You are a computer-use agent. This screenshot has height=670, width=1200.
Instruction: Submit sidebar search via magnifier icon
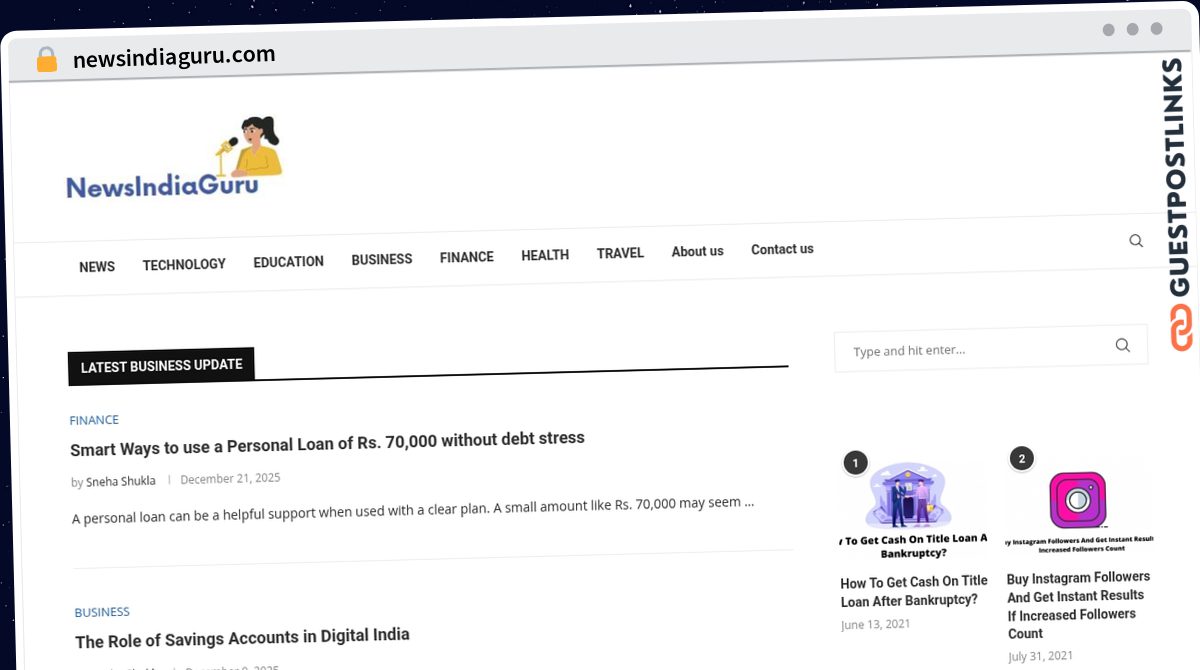click(1122, 345)
